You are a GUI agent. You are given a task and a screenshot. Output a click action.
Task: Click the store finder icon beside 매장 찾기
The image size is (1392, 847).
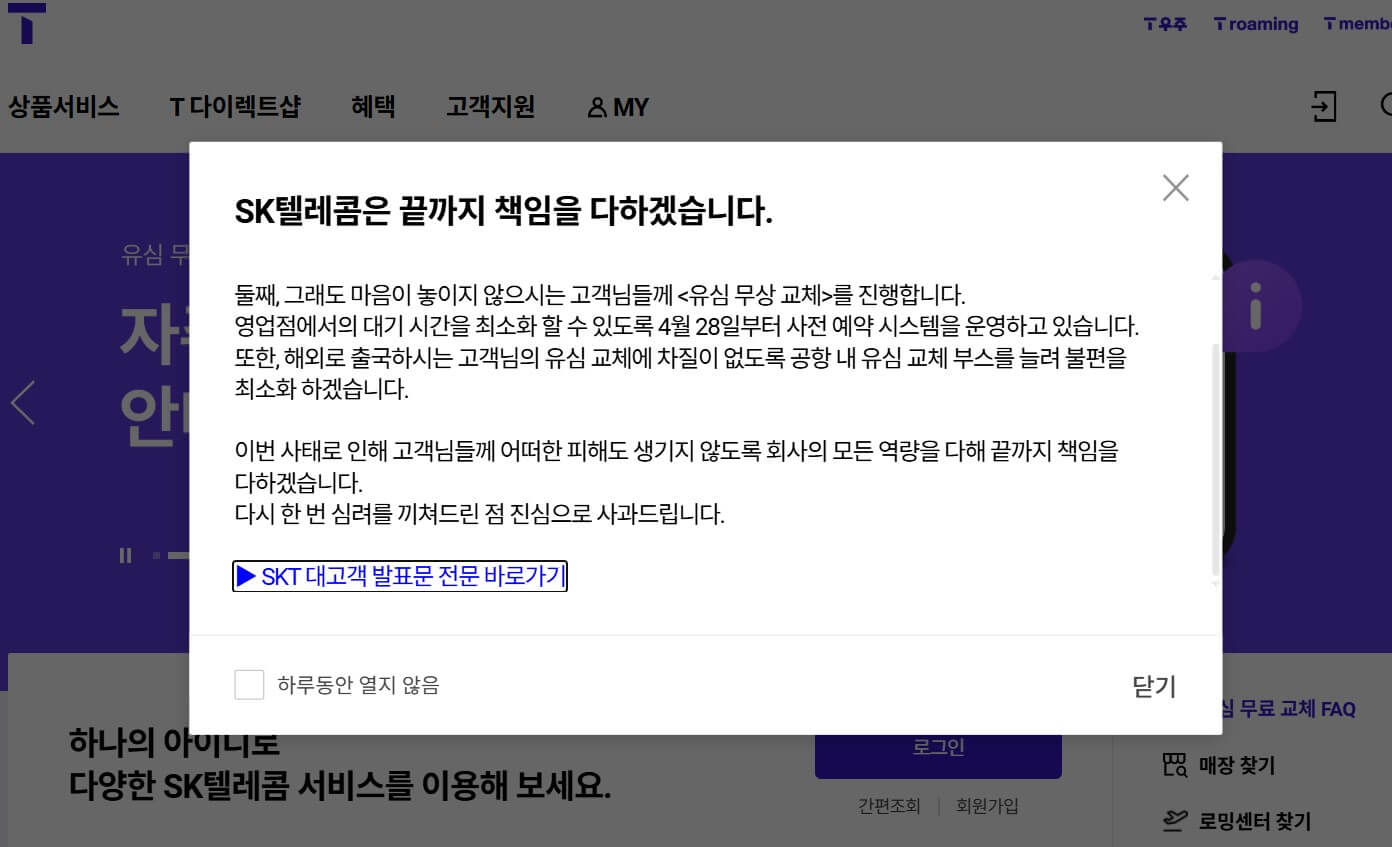[x=1175, y=766]
